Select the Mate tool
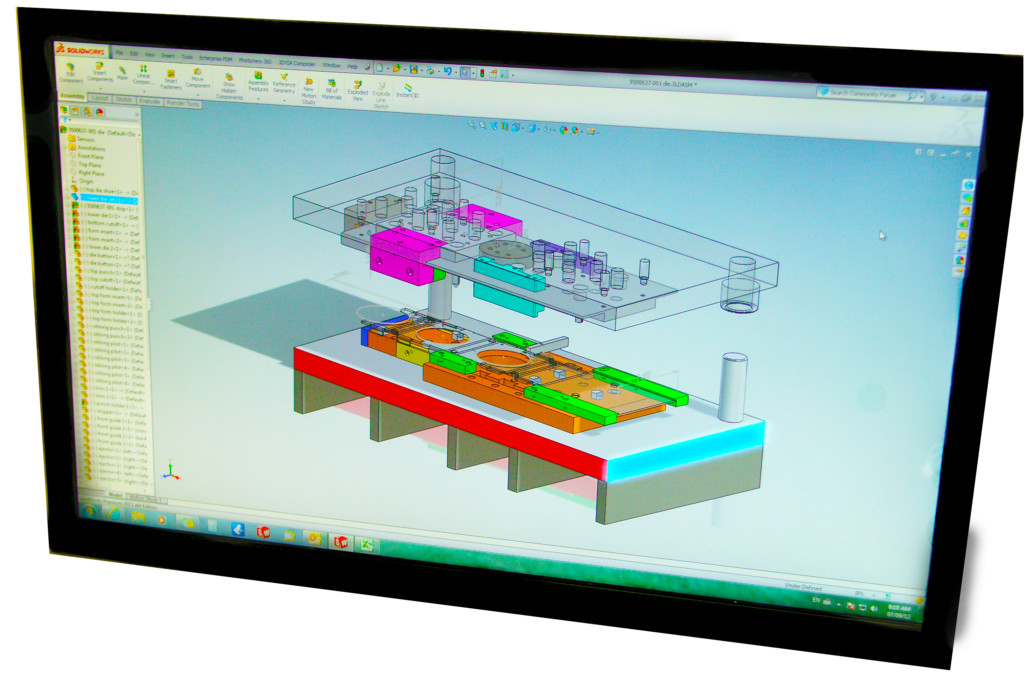The image size is (1024, 673). pos(122,73)
